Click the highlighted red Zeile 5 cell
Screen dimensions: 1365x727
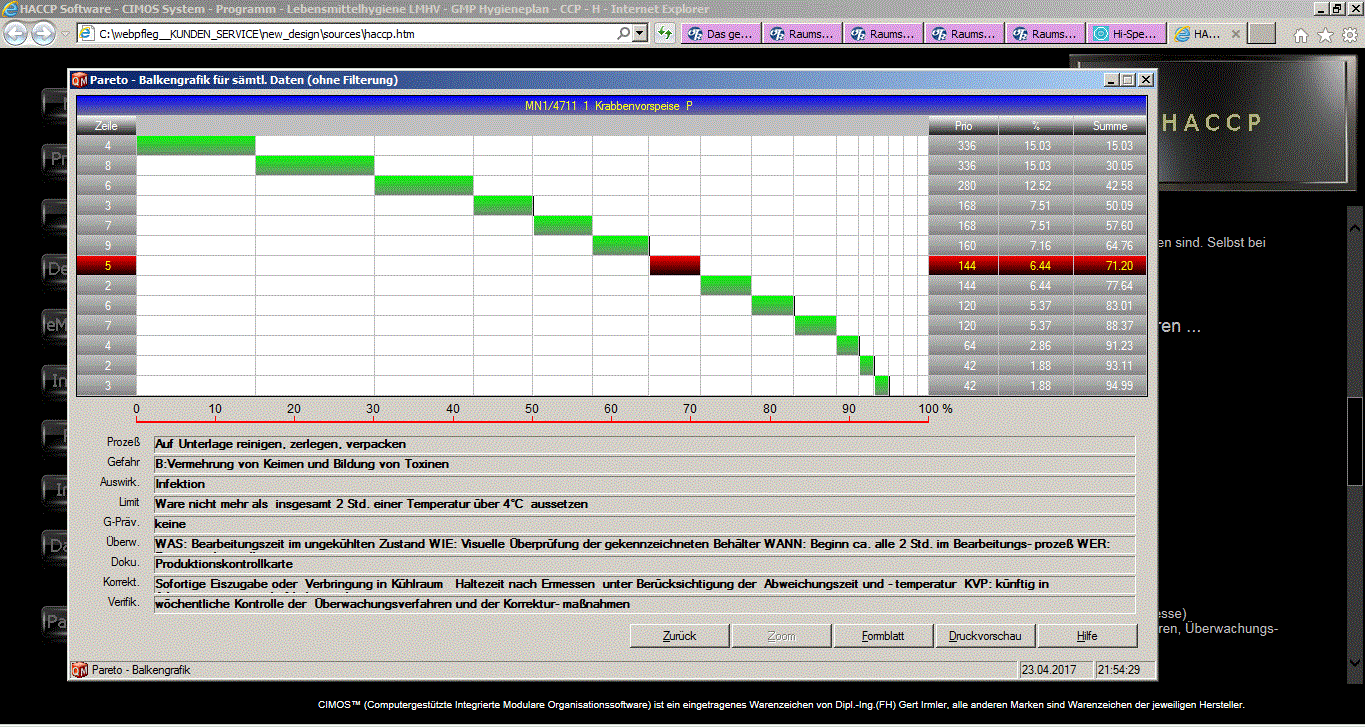[106, 266]
